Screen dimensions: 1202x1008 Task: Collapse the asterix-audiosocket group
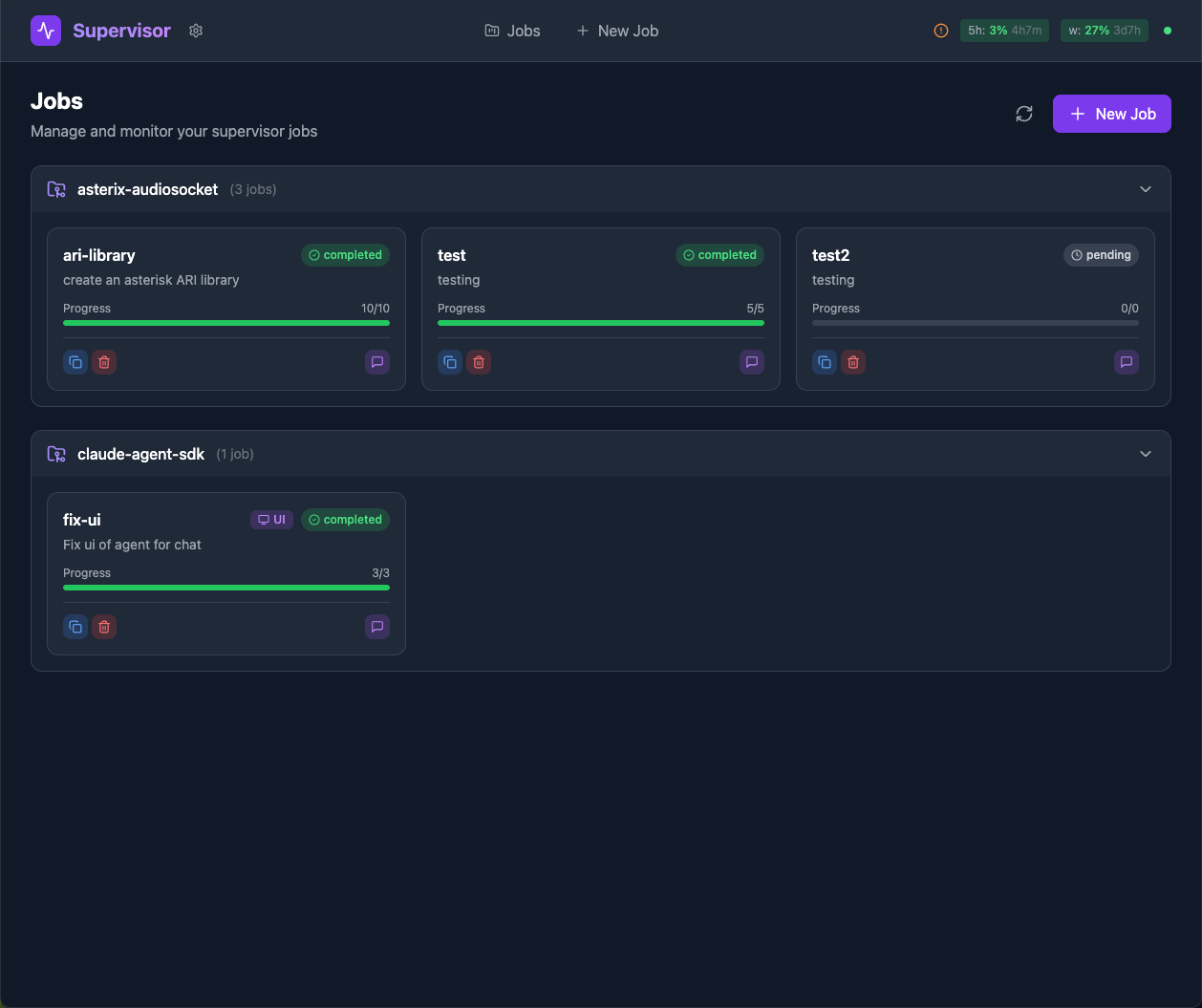click(1146, 189)
